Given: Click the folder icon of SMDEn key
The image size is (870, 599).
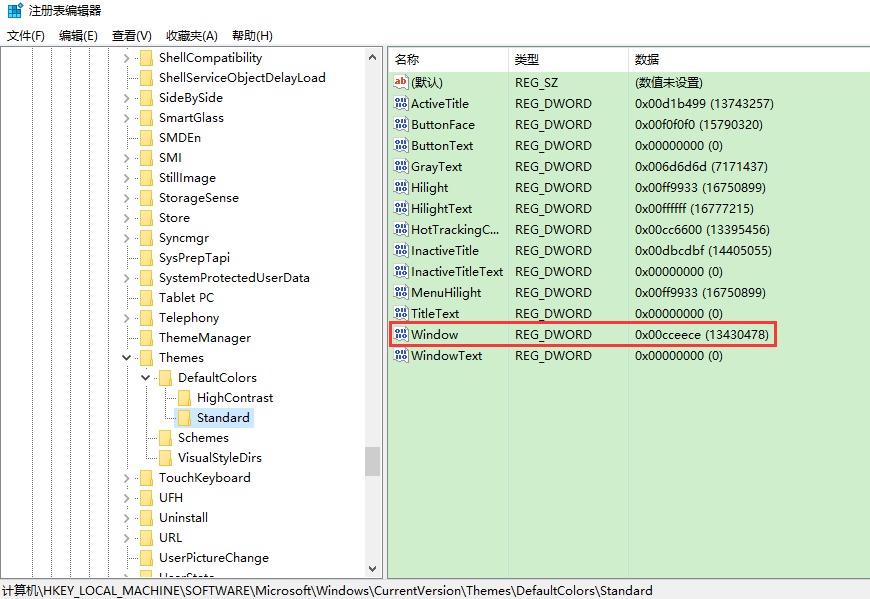Looking at the screenshot, I should point(146,138).
